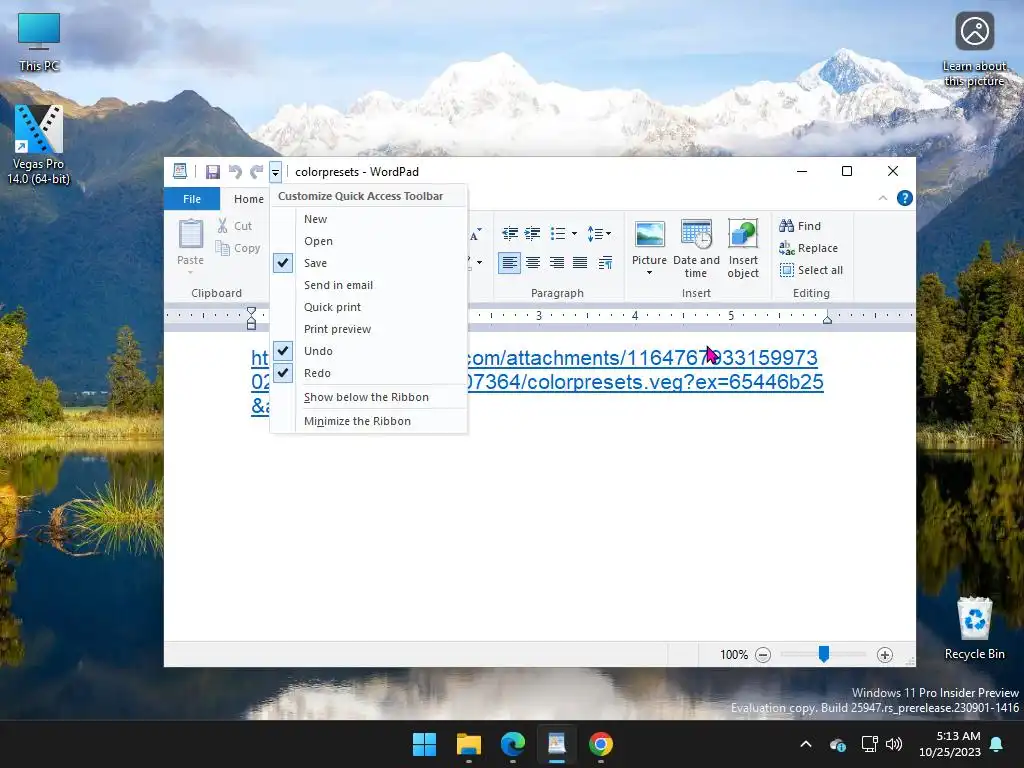1024x768 pixels.
Task: Open the Paragraph settings dialog icon
Action: pyautogui.click(x=605, y=263)
